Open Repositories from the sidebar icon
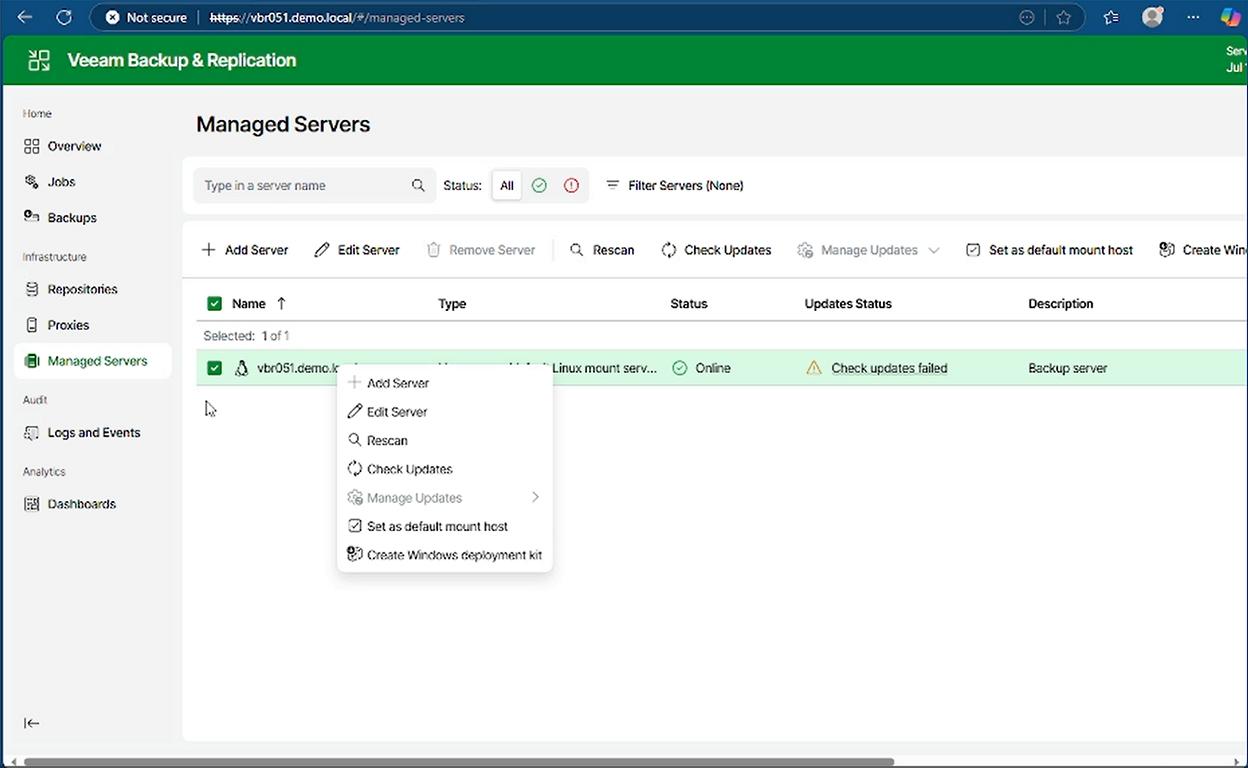This screenshot has width=1248, height=768. pyautogui.click(x=32, y=289)
